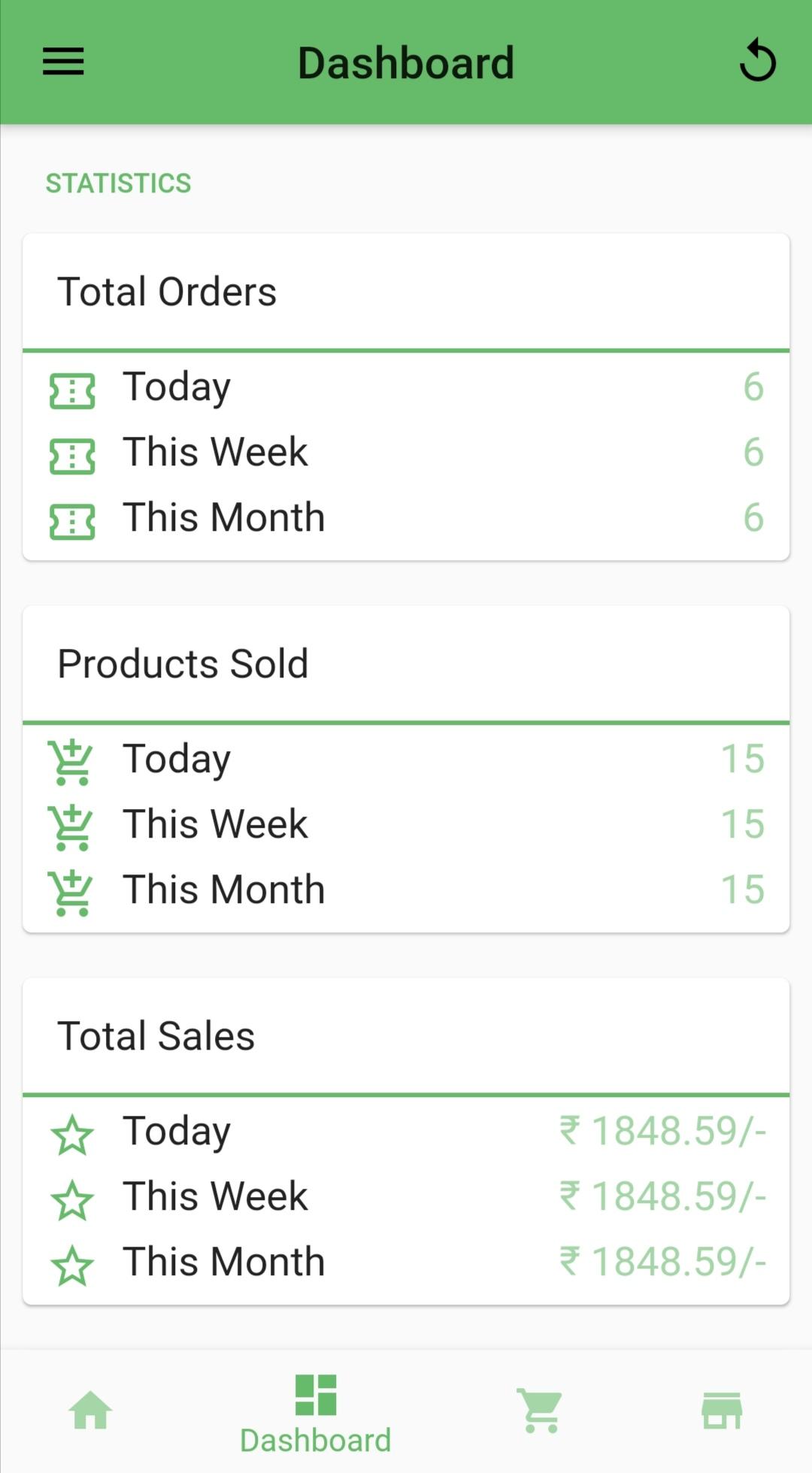Select the Dashboard tab in bottom bar
The image size is (812, 1473).
pos(316,1414)
